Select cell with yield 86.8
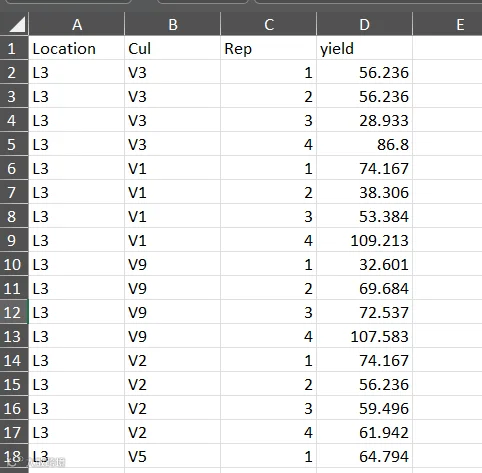This screenshot has height=473, width=482. click(364, 144)
